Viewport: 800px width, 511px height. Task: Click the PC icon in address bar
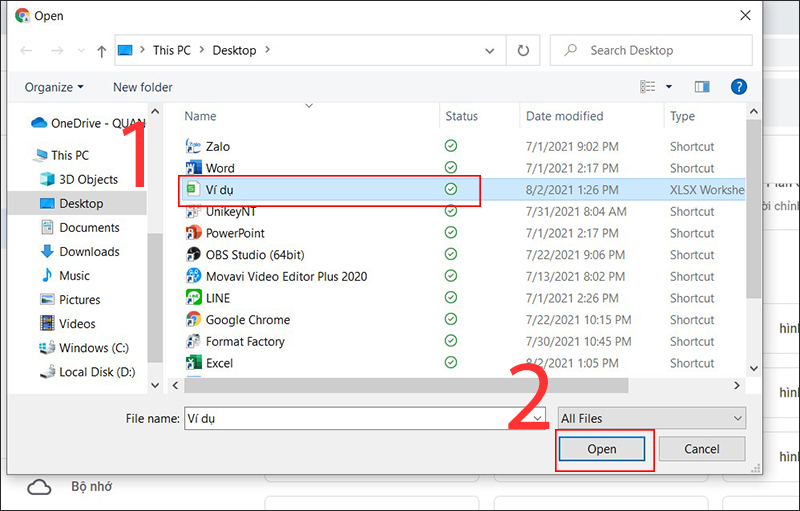click(x=125, y=50)
